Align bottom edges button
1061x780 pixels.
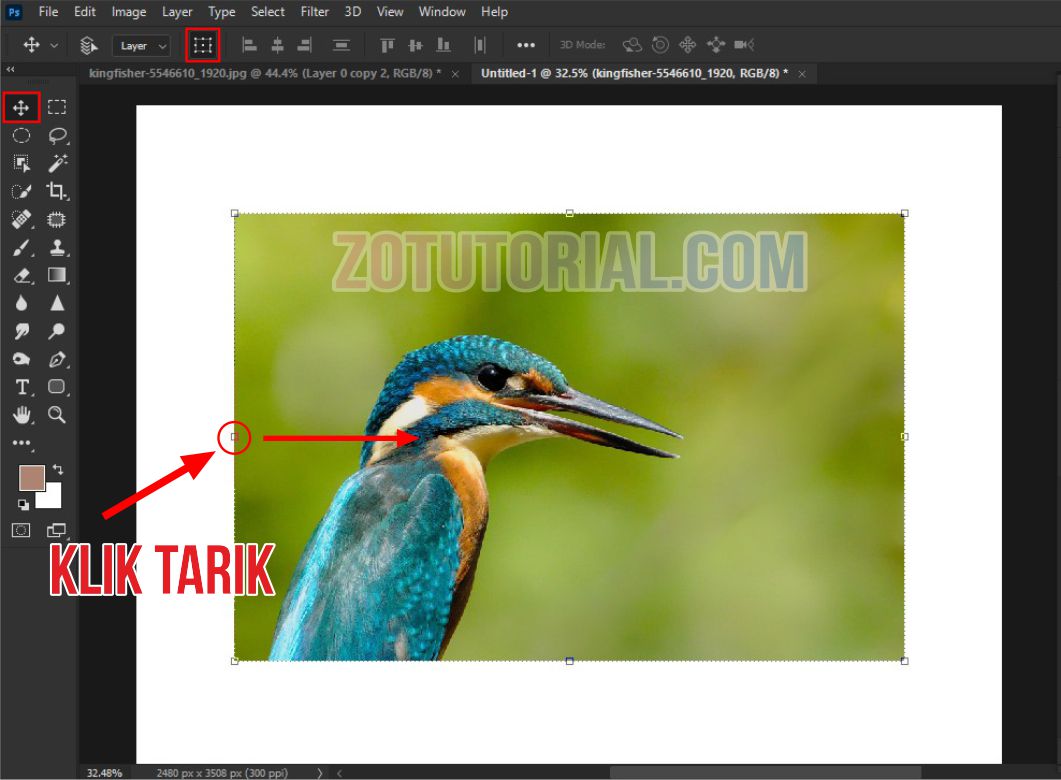(443, 45)
